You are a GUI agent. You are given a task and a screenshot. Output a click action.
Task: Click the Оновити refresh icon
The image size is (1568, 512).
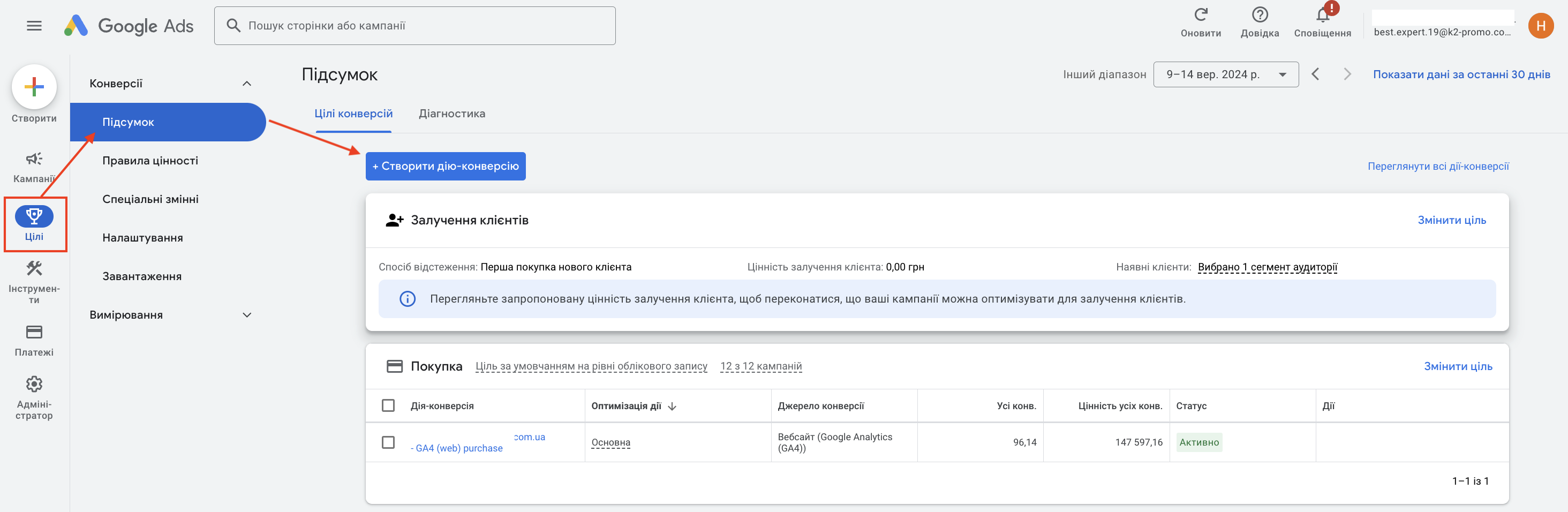click(1200, 14)
